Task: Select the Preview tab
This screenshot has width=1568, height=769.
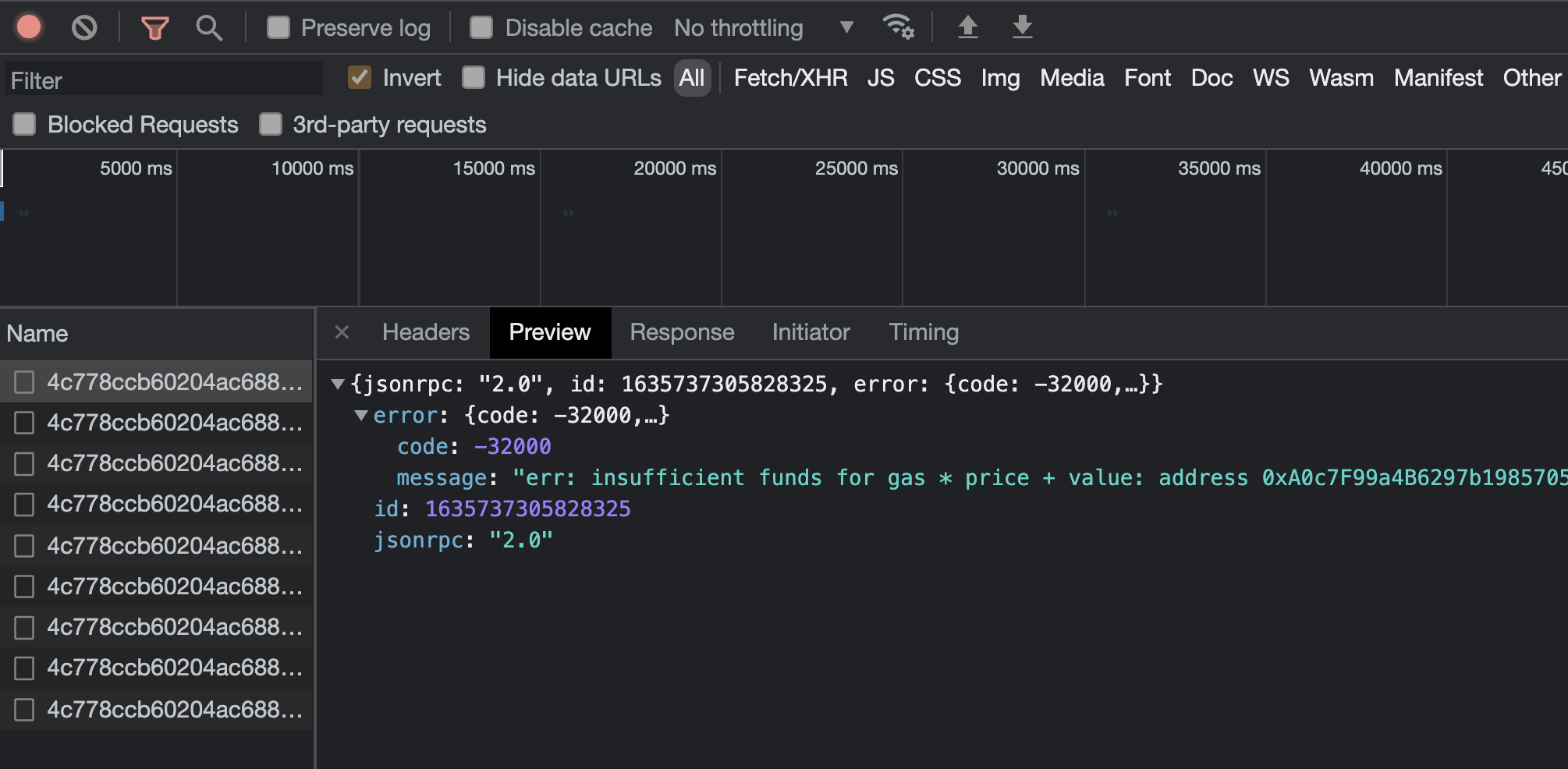Action: [550, 332]
